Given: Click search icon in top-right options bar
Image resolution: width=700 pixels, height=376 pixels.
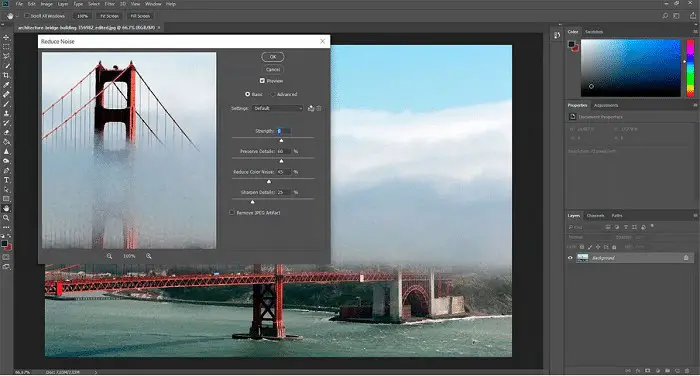Looking at the screenshot, I should click(665, 16).
